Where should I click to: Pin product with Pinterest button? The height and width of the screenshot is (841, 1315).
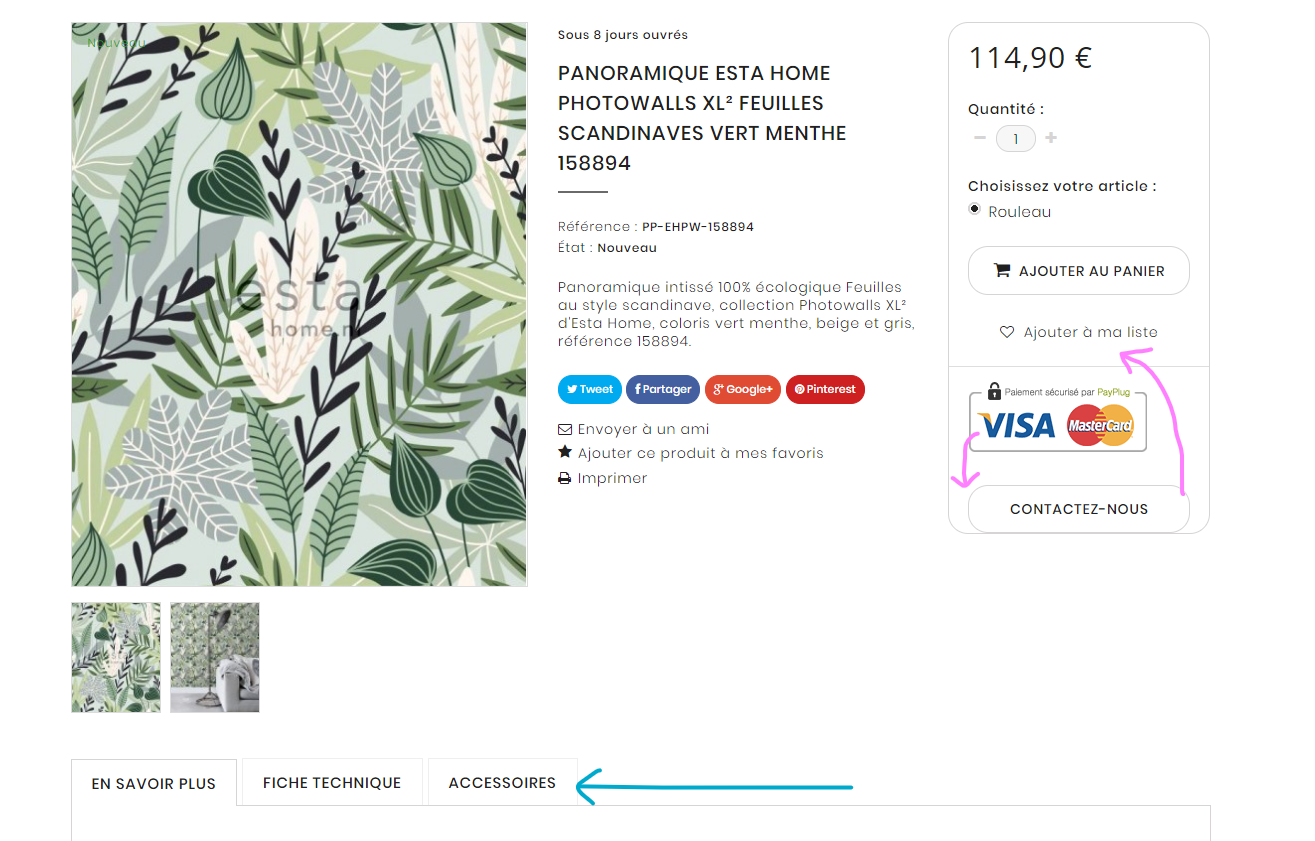[825, 389]
